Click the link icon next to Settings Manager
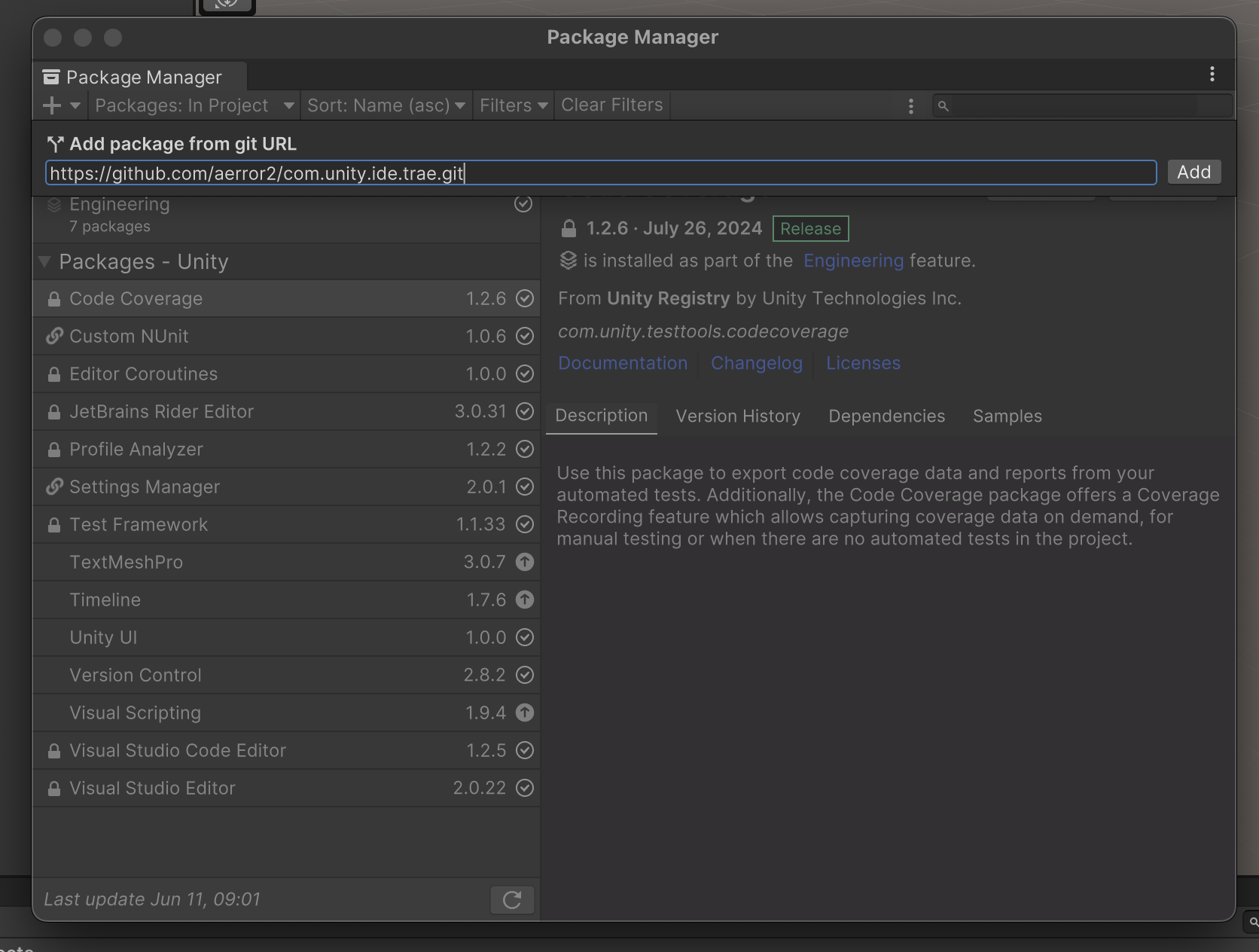The height and width of the screenshot is (952, 1259). click(54, 487)
